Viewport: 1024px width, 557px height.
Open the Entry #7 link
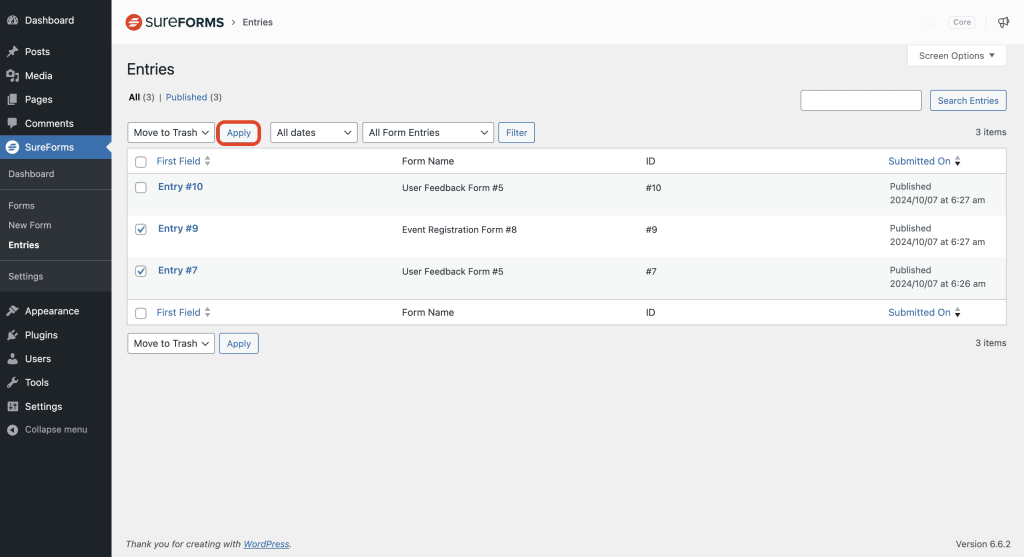(x=178, y=270)
